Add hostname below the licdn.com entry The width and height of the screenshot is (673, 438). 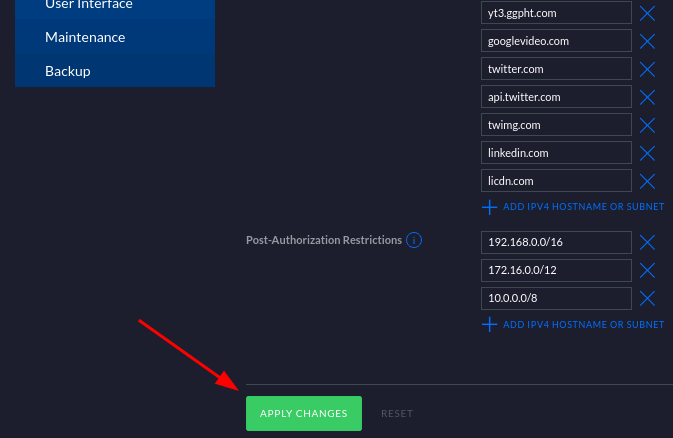[574, 207]
